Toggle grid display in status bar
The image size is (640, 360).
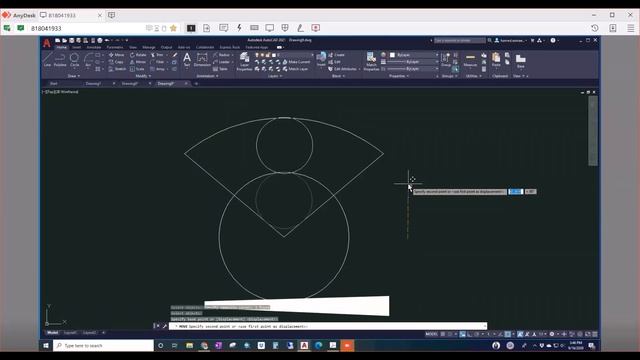tap(443, 334)
